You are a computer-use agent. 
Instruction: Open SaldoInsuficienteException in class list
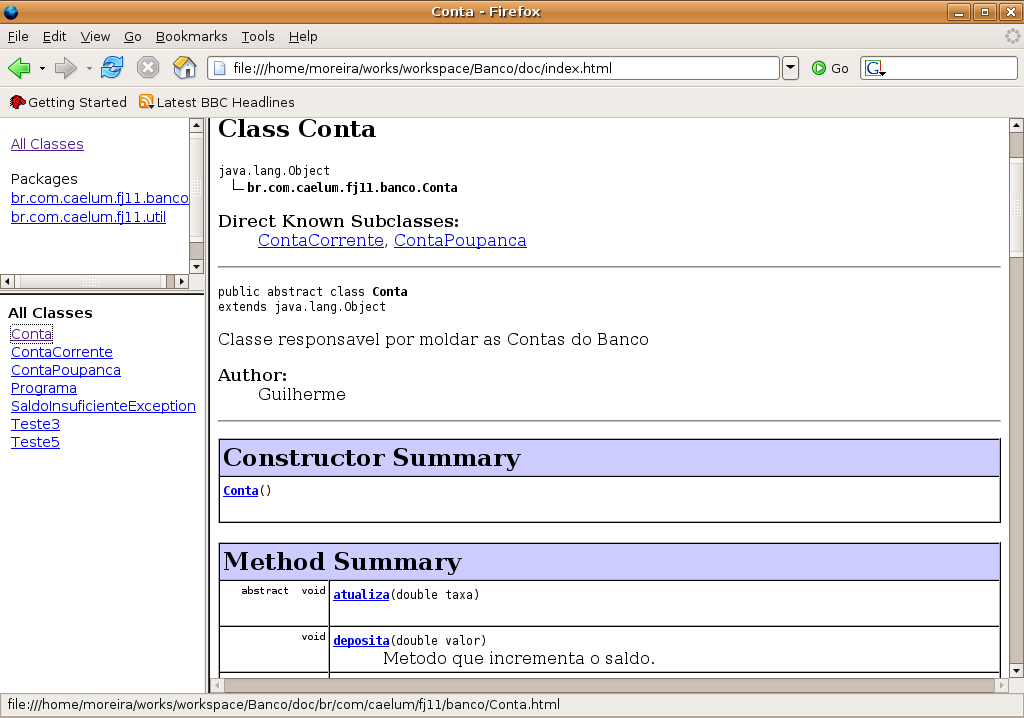[x=103, y=406]
